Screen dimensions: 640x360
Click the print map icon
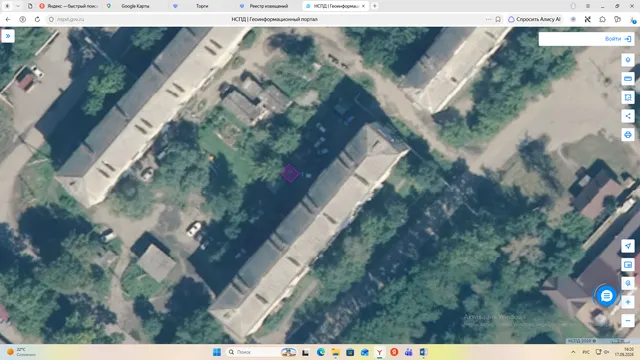point(628,134)
